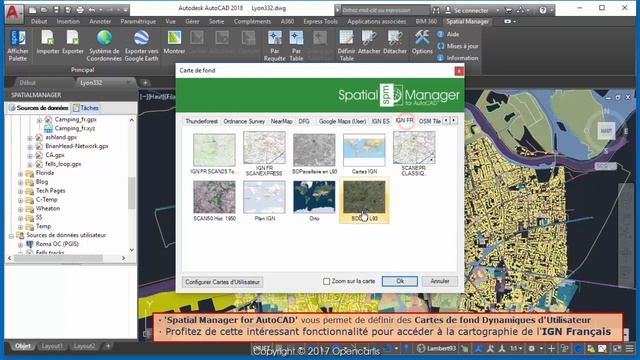Switch to the Express Tools ribbon tab

[x=320, y=21]
